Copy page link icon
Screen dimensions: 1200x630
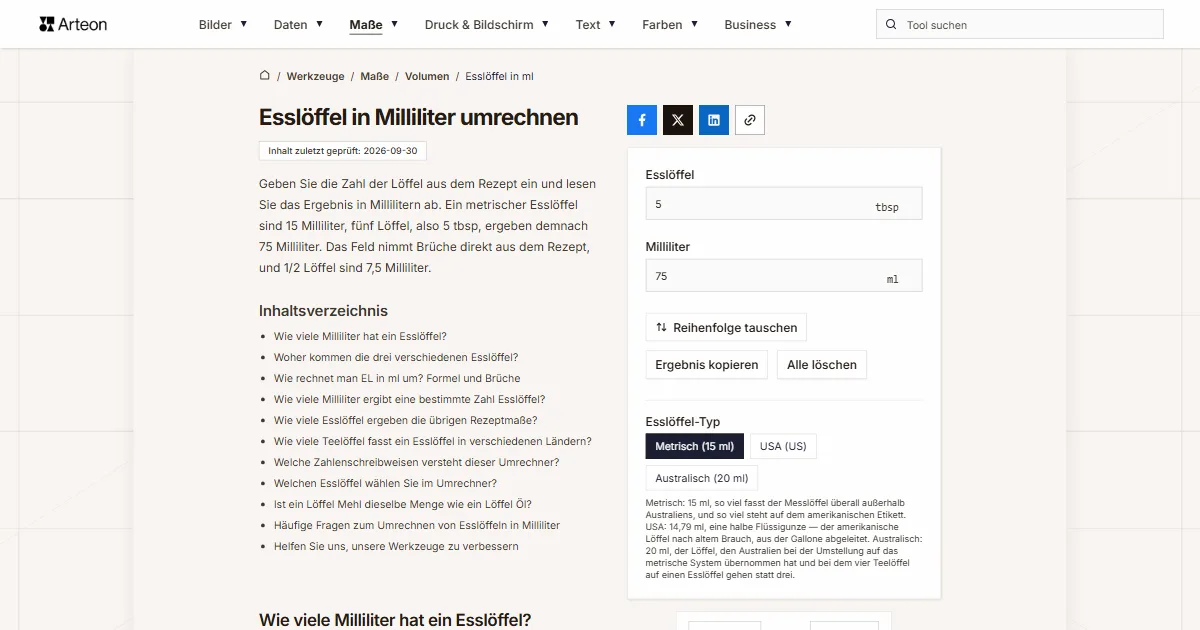[x=750, y=120]
